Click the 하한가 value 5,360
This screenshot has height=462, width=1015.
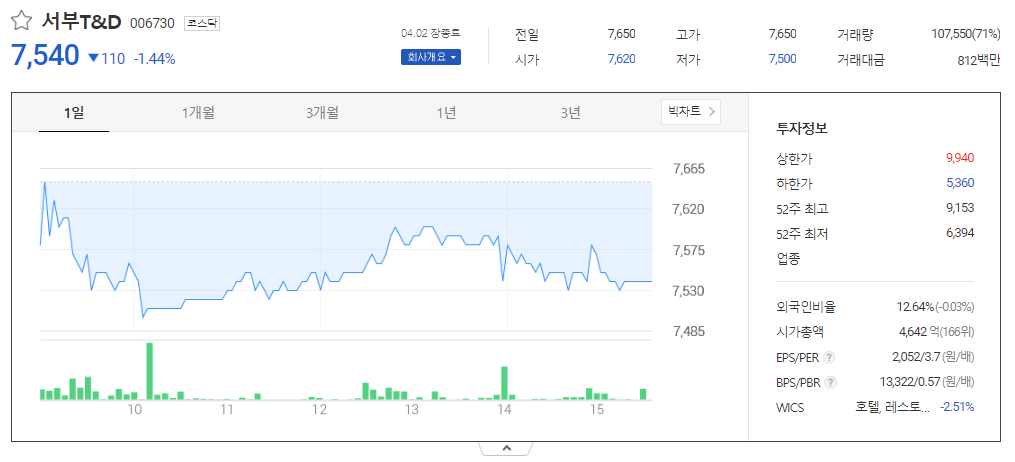960,183
